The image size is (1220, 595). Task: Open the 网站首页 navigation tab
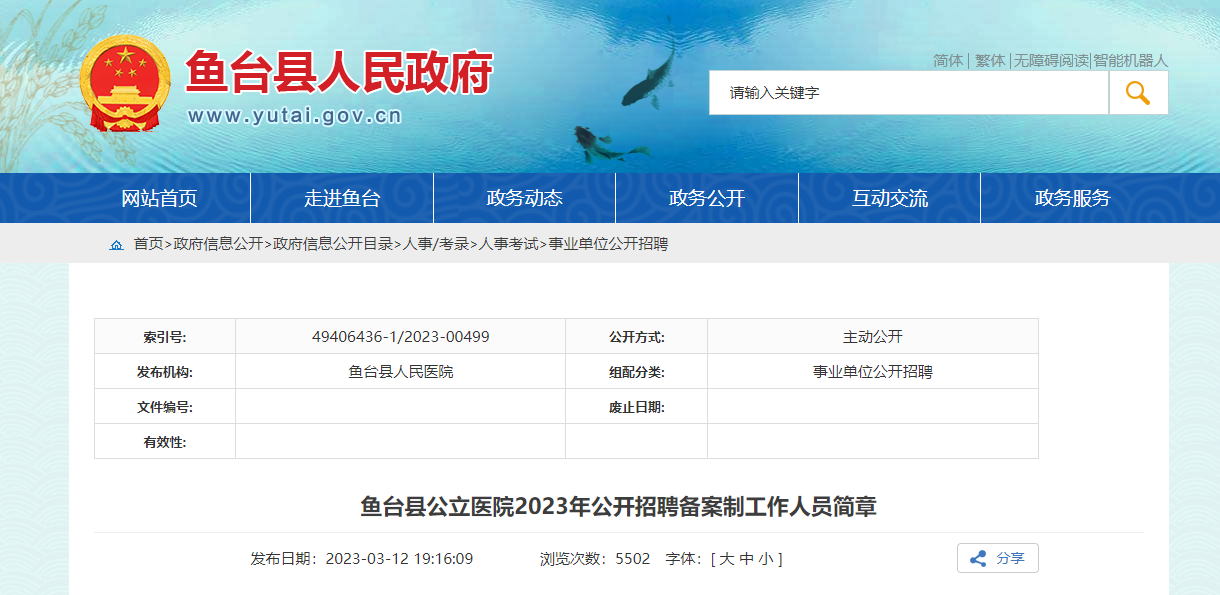[x=159, y=198]
